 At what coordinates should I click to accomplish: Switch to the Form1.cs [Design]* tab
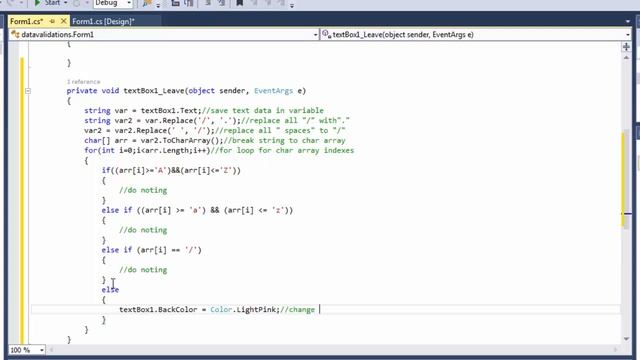coord(103,21)
